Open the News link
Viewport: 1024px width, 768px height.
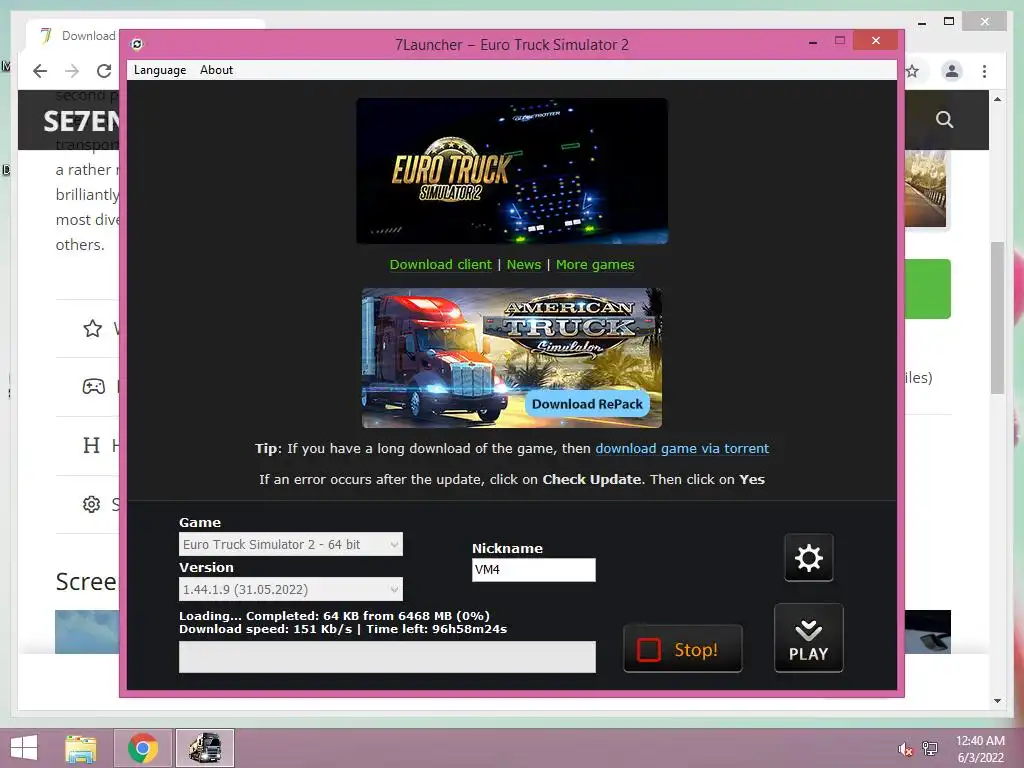(x=524, y=264)
